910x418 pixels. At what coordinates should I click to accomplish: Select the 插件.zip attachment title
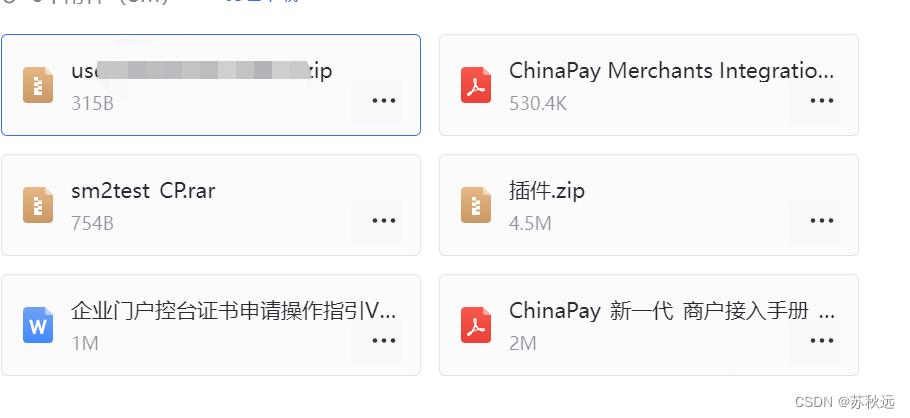tap(547, 191)
